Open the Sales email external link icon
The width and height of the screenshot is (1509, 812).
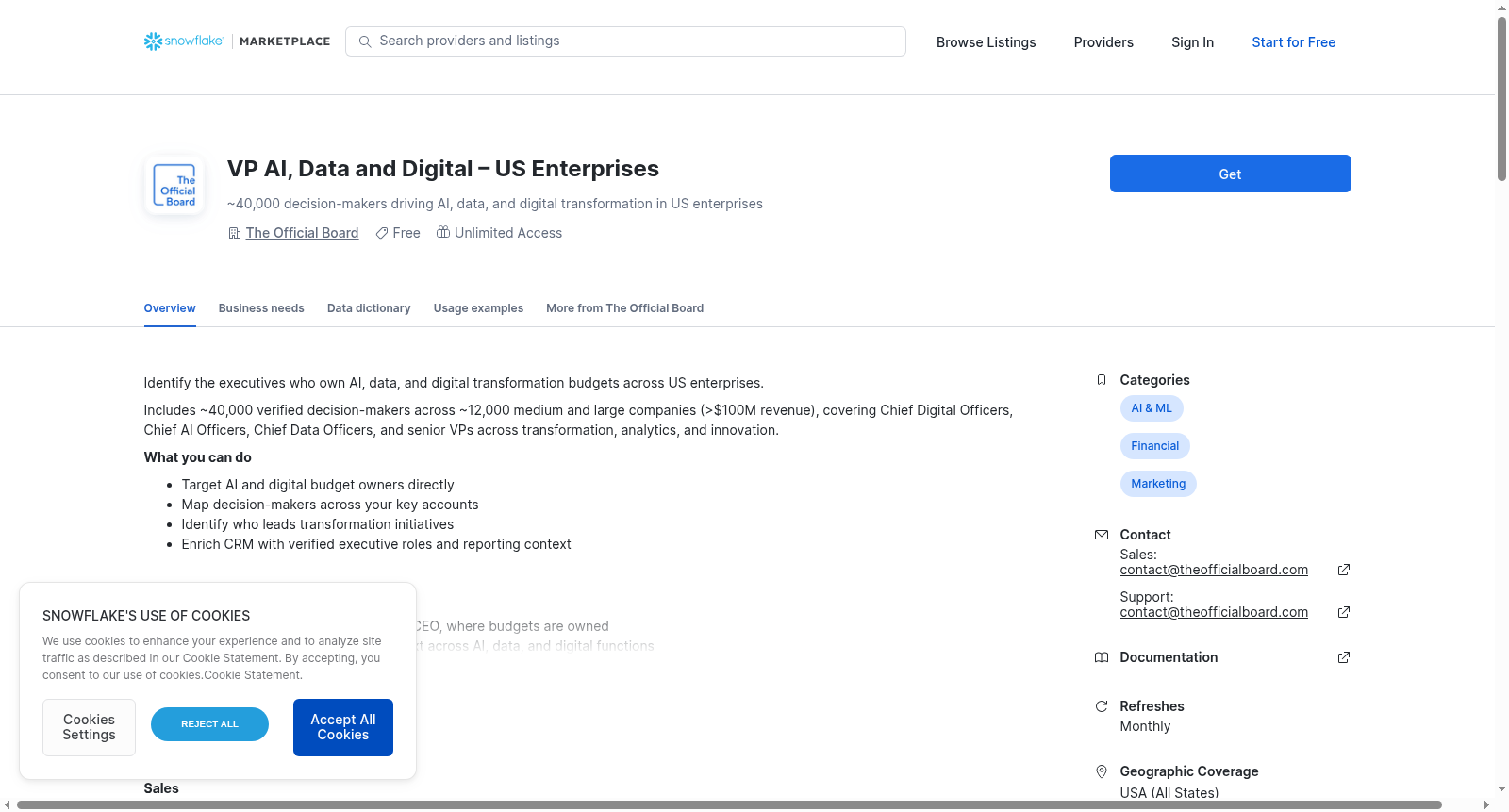click(x=1344, y=570)
